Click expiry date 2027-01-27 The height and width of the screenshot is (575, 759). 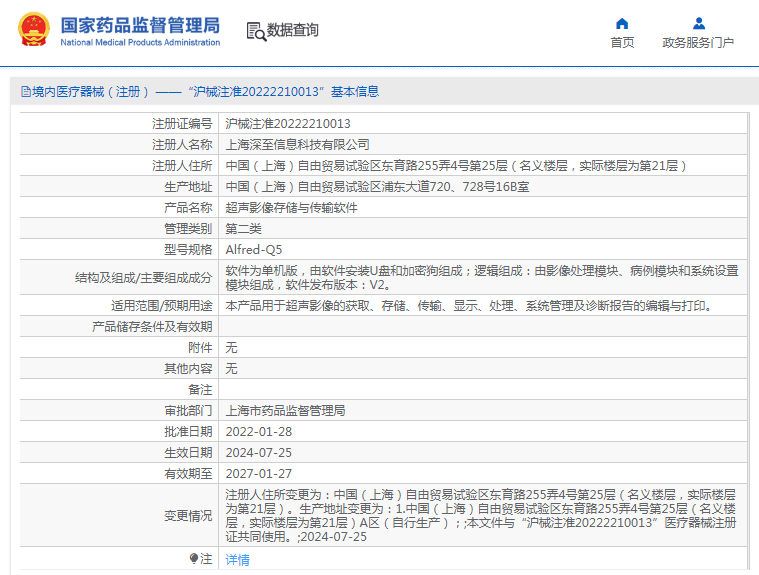coord(258,473)
